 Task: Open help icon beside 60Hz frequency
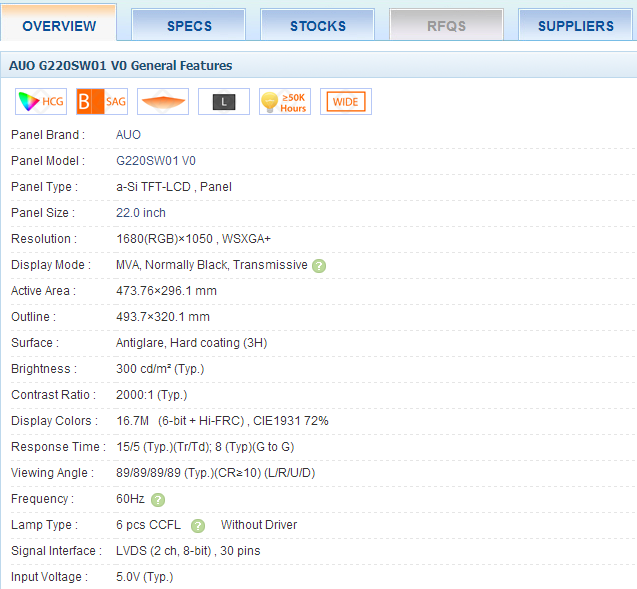[158, 500]
